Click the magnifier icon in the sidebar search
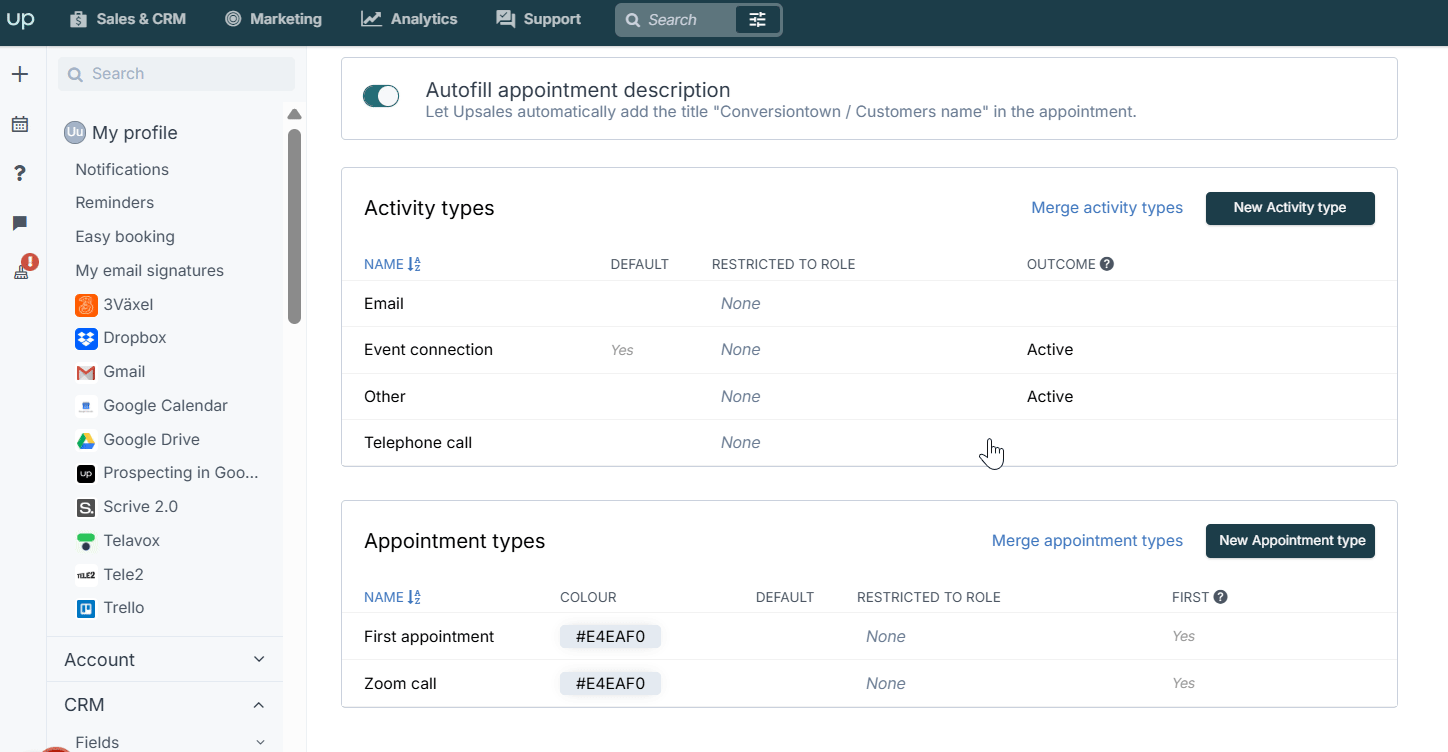 pos(75,74)
